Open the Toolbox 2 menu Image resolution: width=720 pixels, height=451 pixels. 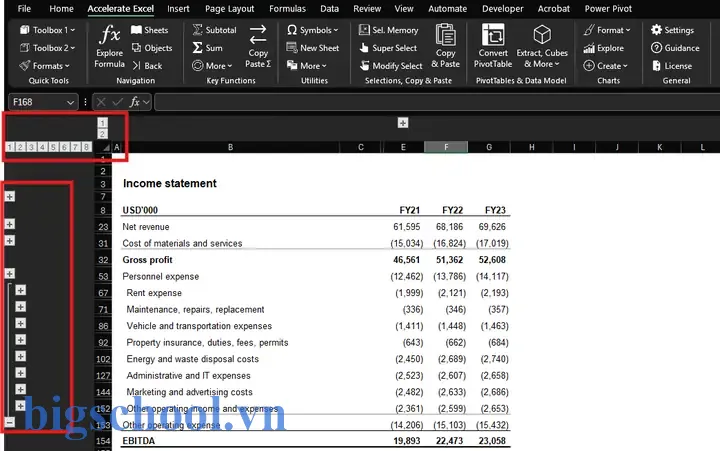pos(47,48)
